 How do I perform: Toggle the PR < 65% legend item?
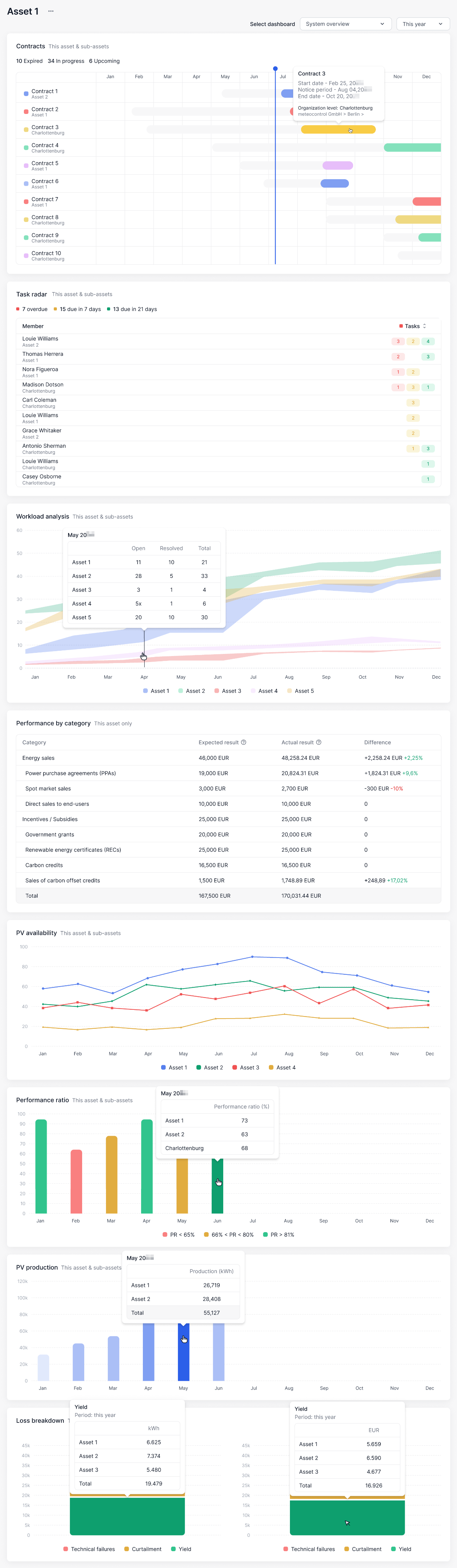click(x=179, y=1235)
